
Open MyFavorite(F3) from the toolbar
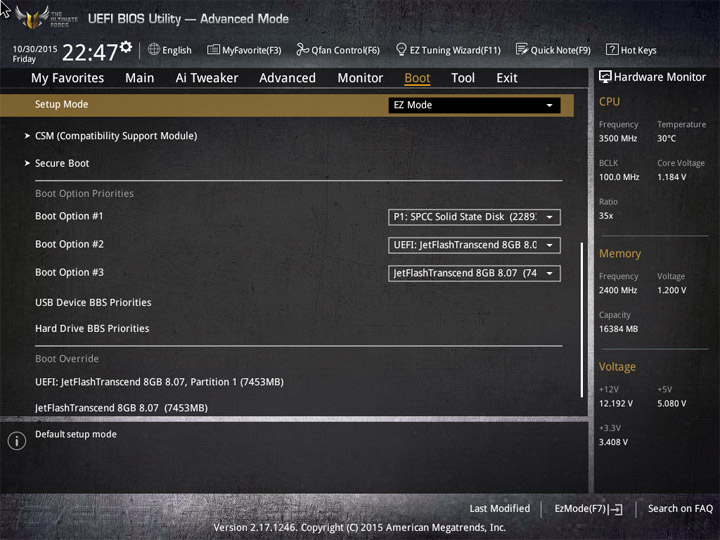(244, 50)
